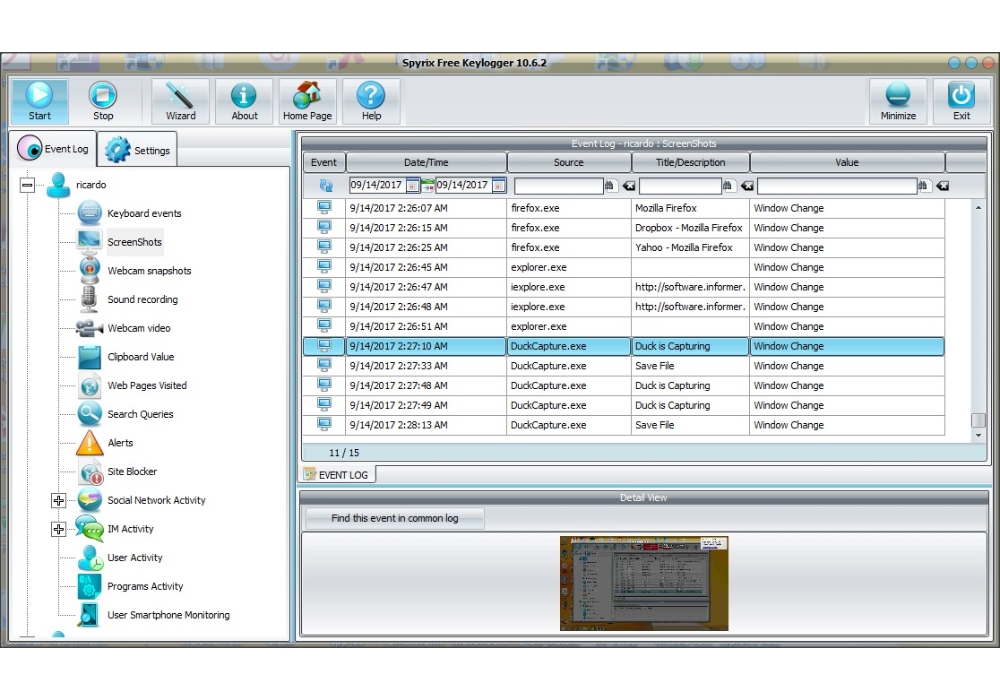1000x700 pixels.
Task: Sort by the Event column header
Action: pyautogui.click(x=324, y=163)
